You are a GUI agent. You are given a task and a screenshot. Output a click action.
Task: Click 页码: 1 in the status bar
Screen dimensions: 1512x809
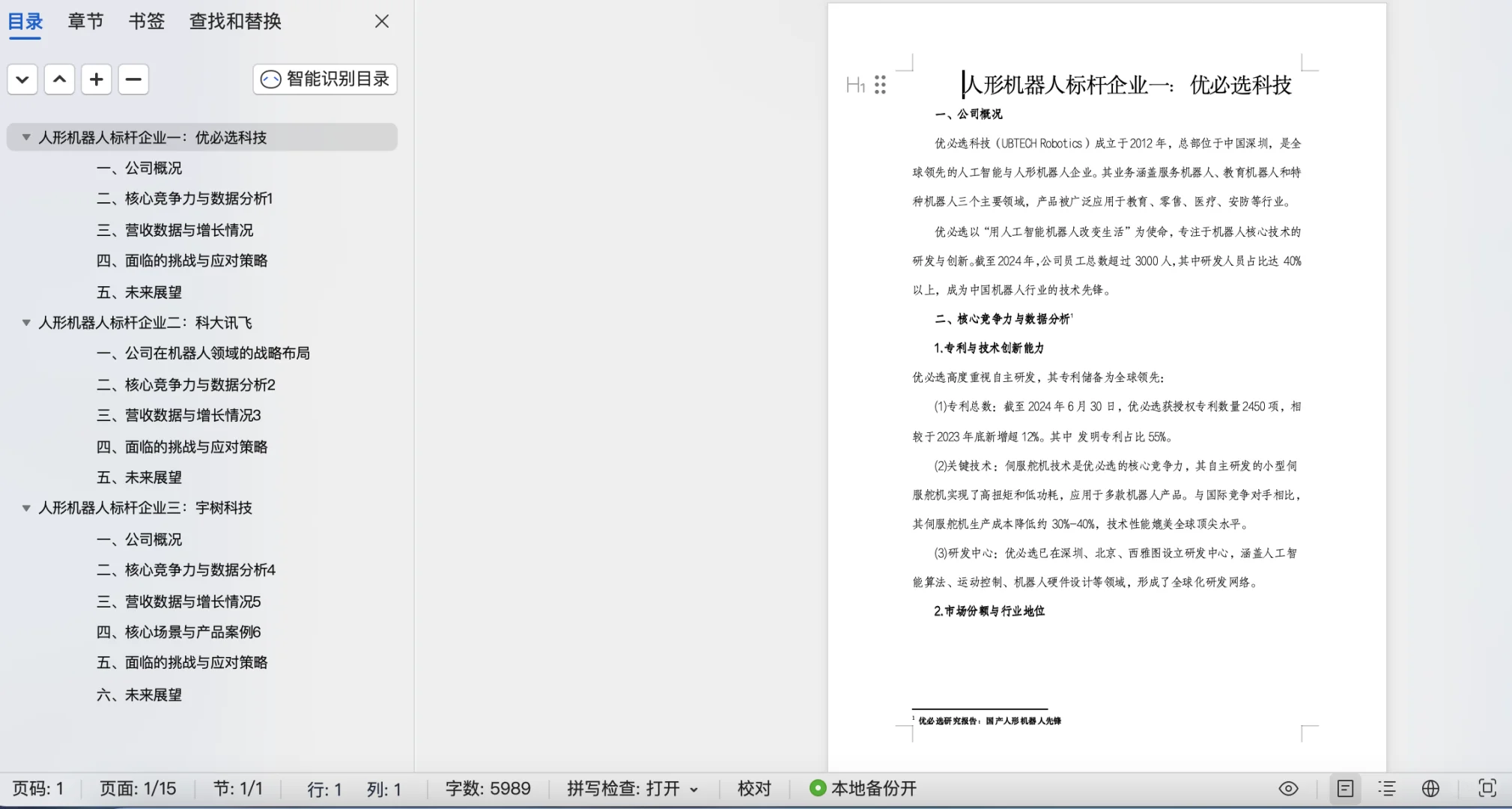[x=38, y=789]
